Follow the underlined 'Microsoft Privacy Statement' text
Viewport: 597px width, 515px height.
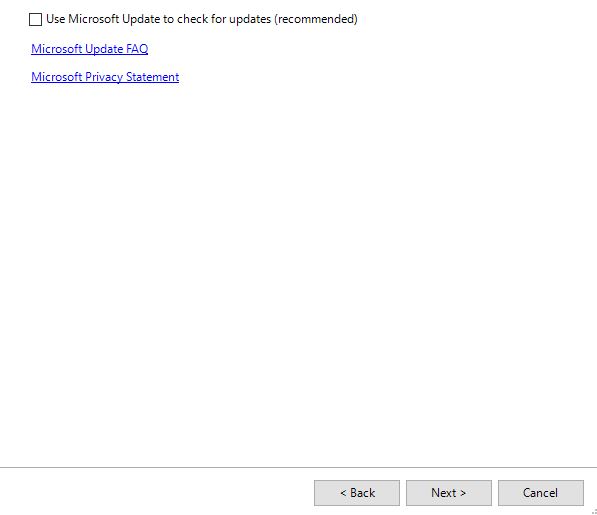[105, 77]
